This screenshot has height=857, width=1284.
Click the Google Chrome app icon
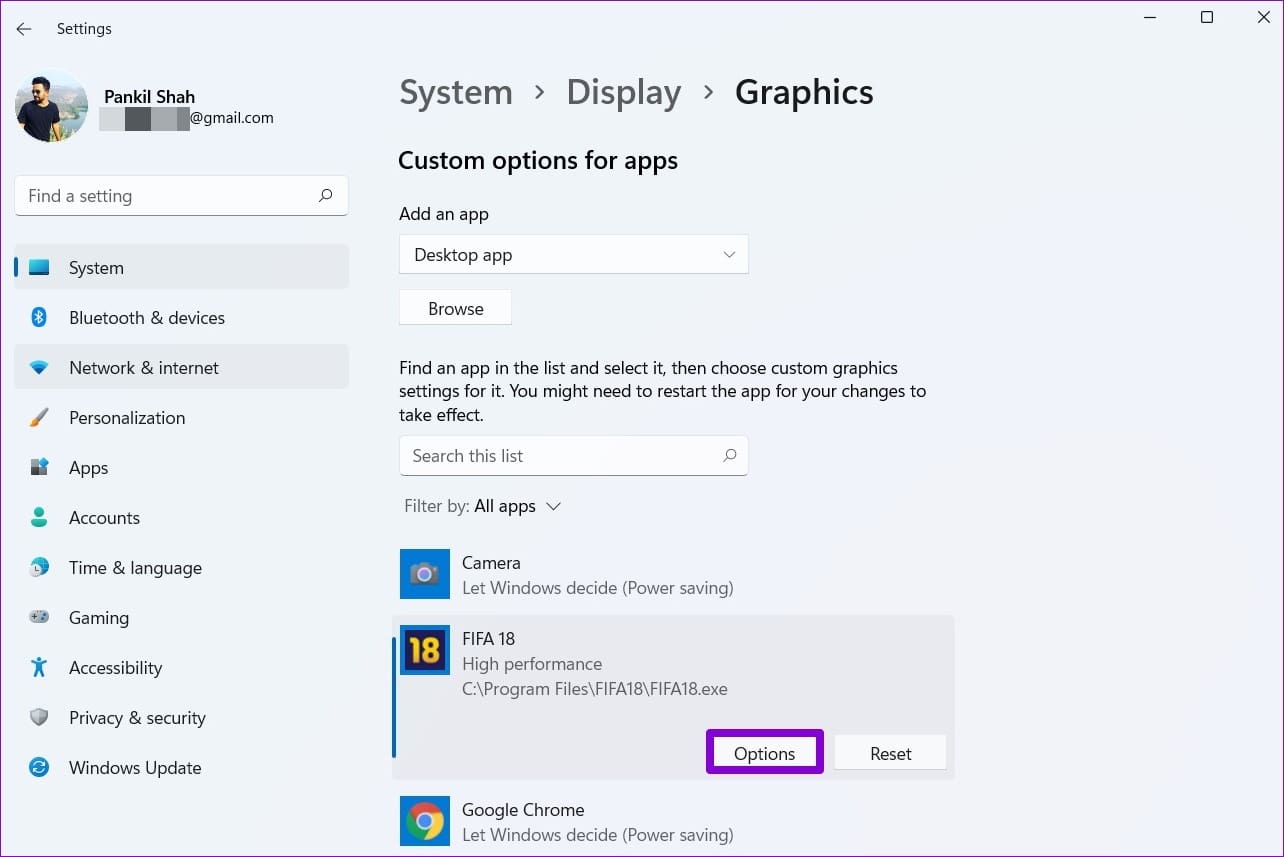point(424,821)
